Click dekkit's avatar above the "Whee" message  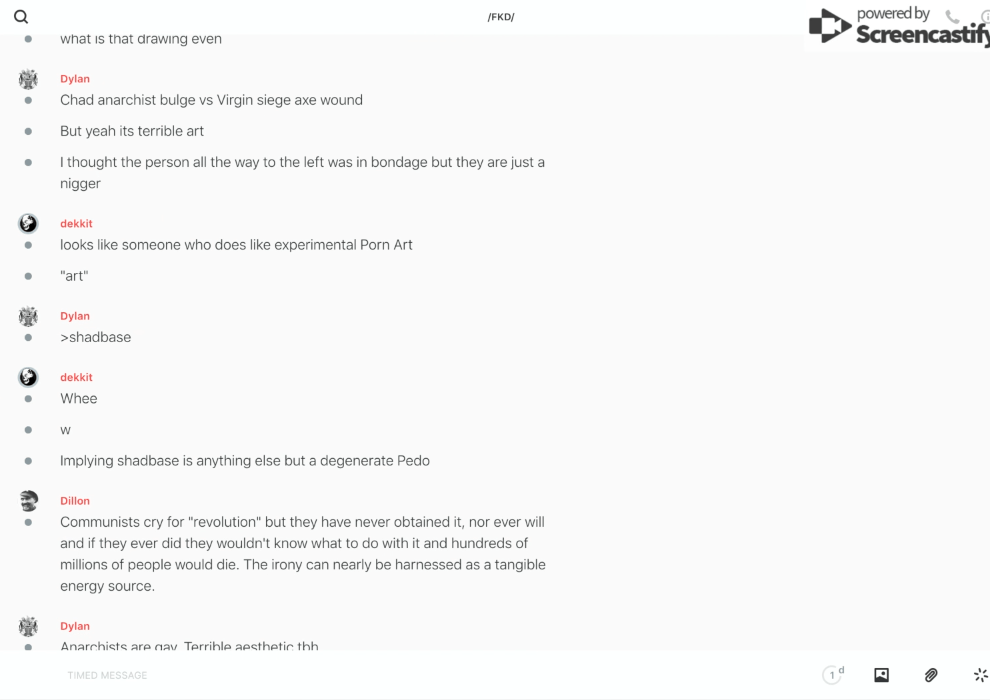28,377
